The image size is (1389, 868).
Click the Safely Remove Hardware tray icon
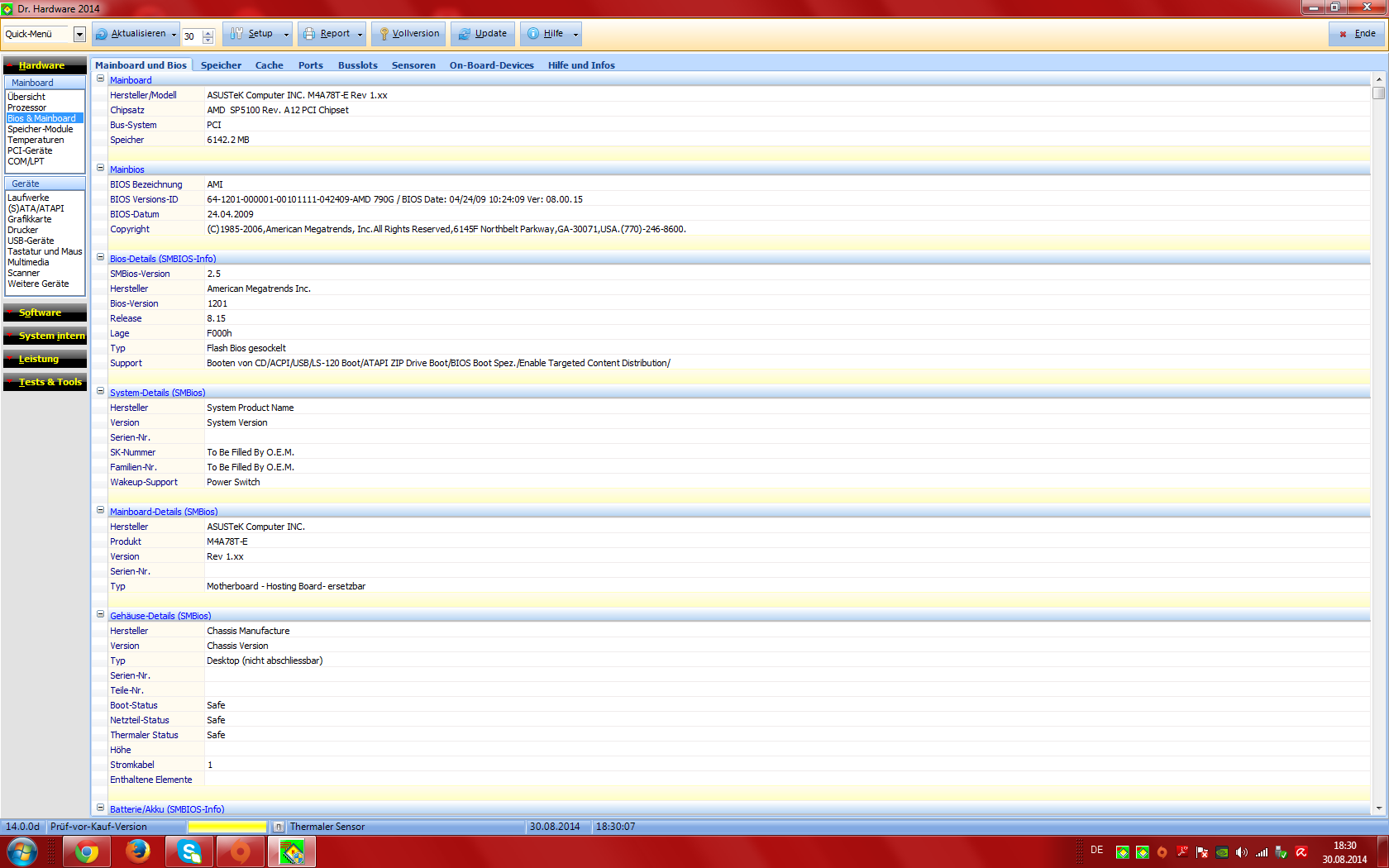(x=1282, y=852)
